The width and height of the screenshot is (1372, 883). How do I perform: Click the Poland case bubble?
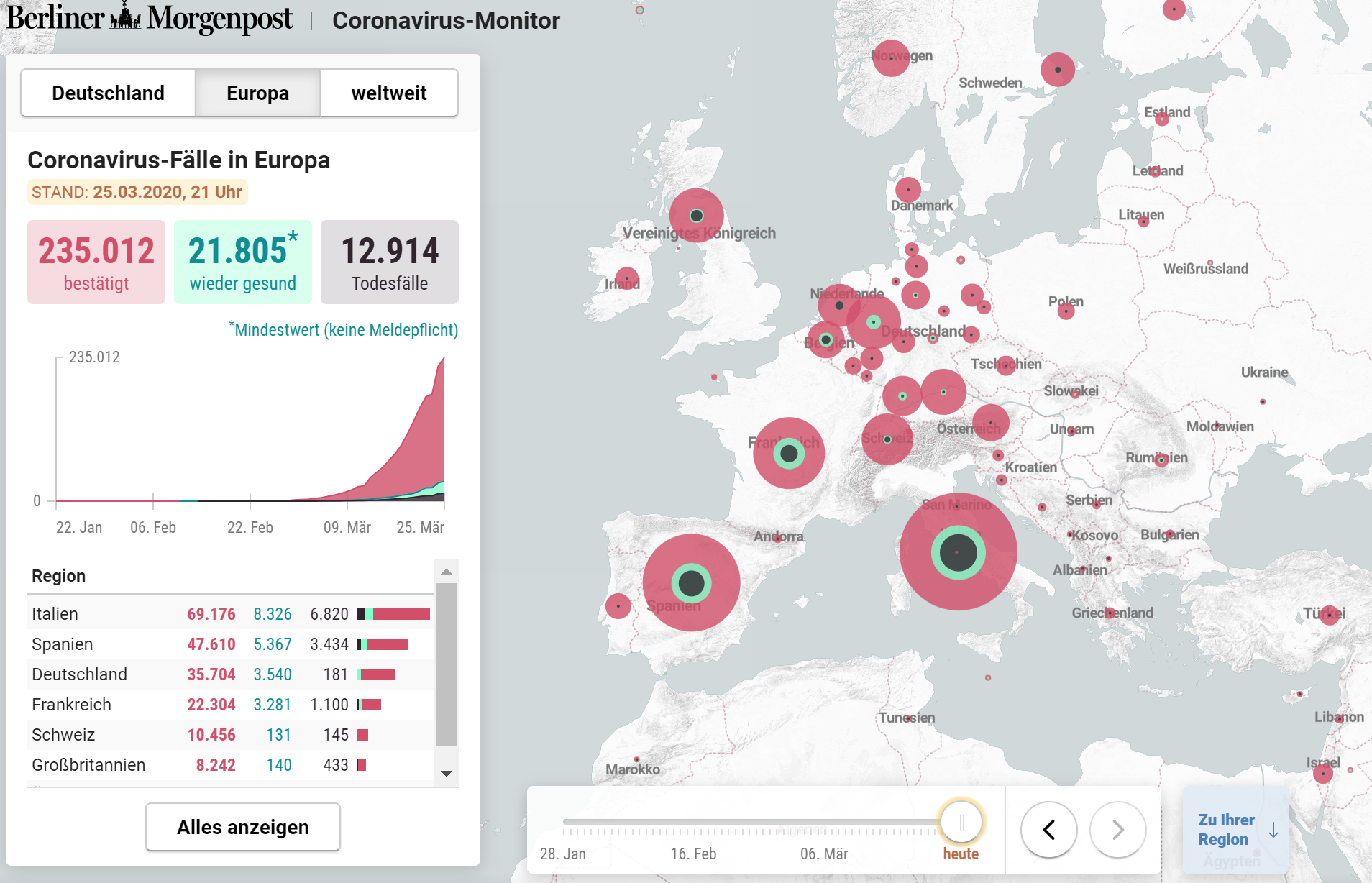1066,311
